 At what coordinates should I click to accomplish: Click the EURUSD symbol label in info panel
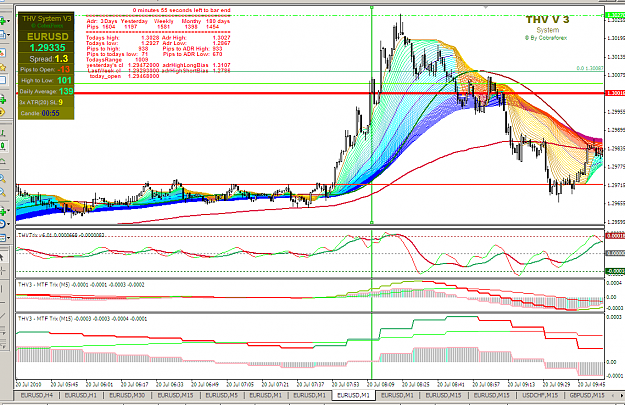tap(47, 36)
